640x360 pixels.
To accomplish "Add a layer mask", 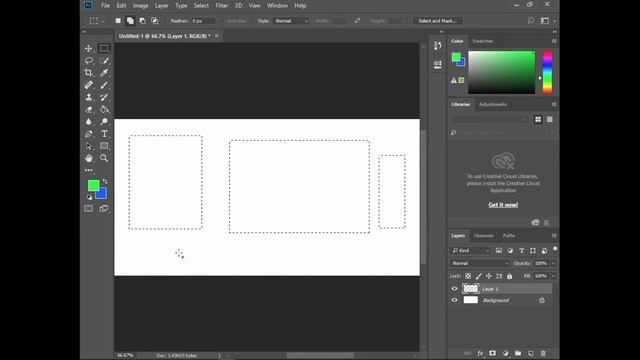I will 493,353.
